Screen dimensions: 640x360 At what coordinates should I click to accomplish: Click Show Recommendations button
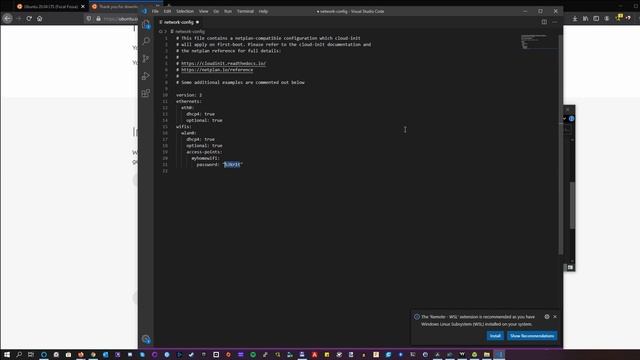(x=532, y=336)
